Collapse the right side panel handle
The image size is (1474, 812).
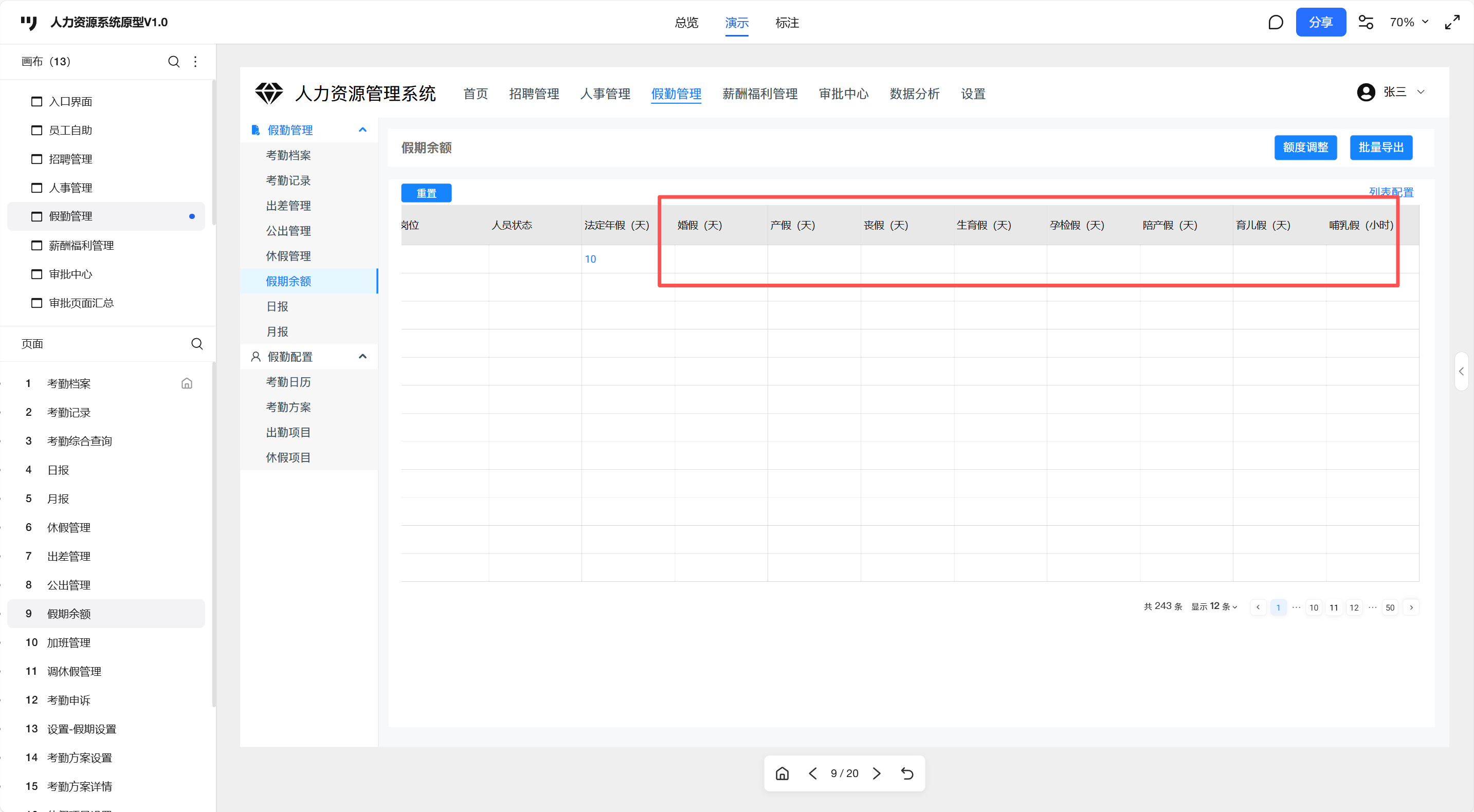coord(1461,372)
